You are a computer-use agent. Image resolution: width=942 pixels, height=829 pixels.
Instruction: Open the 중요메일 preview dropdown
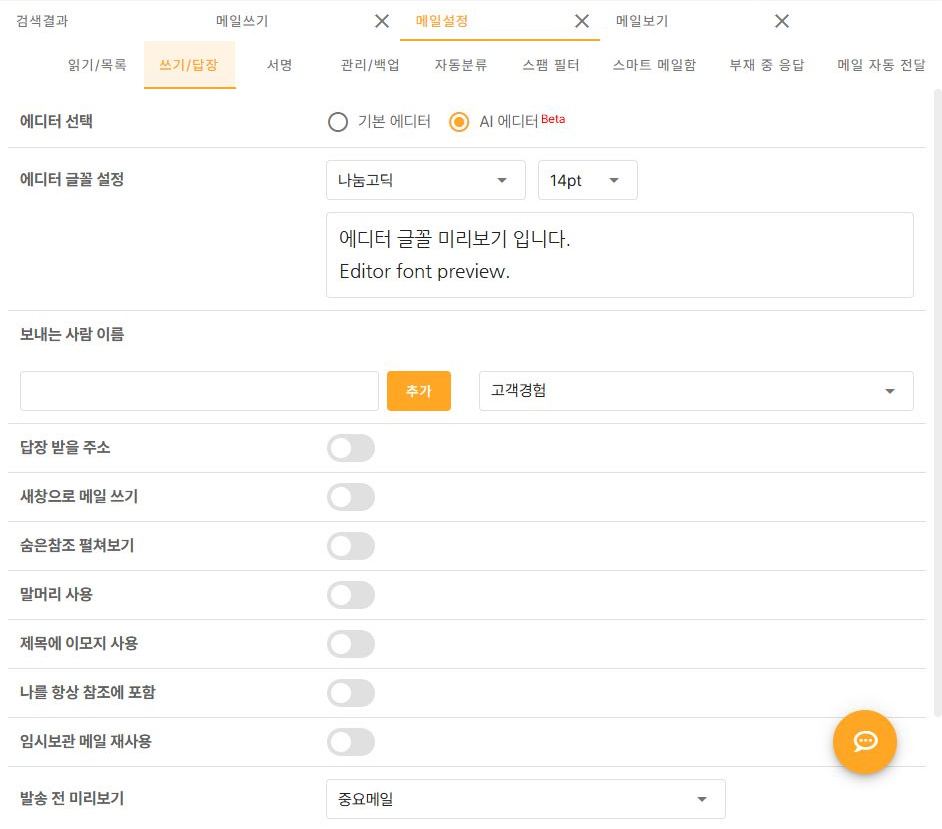[526, 799]
